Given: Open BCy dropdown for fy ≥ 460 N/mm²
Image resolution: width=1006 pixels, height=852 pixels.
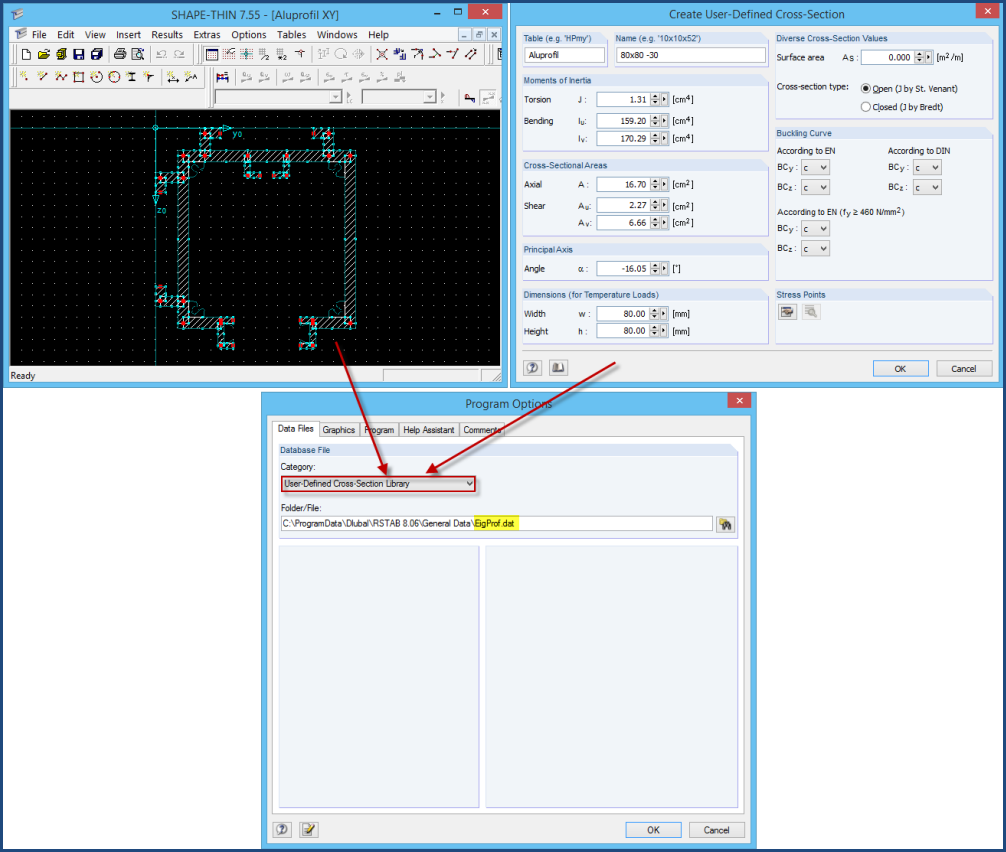Looking at the screenshot, I should [815, 228].
